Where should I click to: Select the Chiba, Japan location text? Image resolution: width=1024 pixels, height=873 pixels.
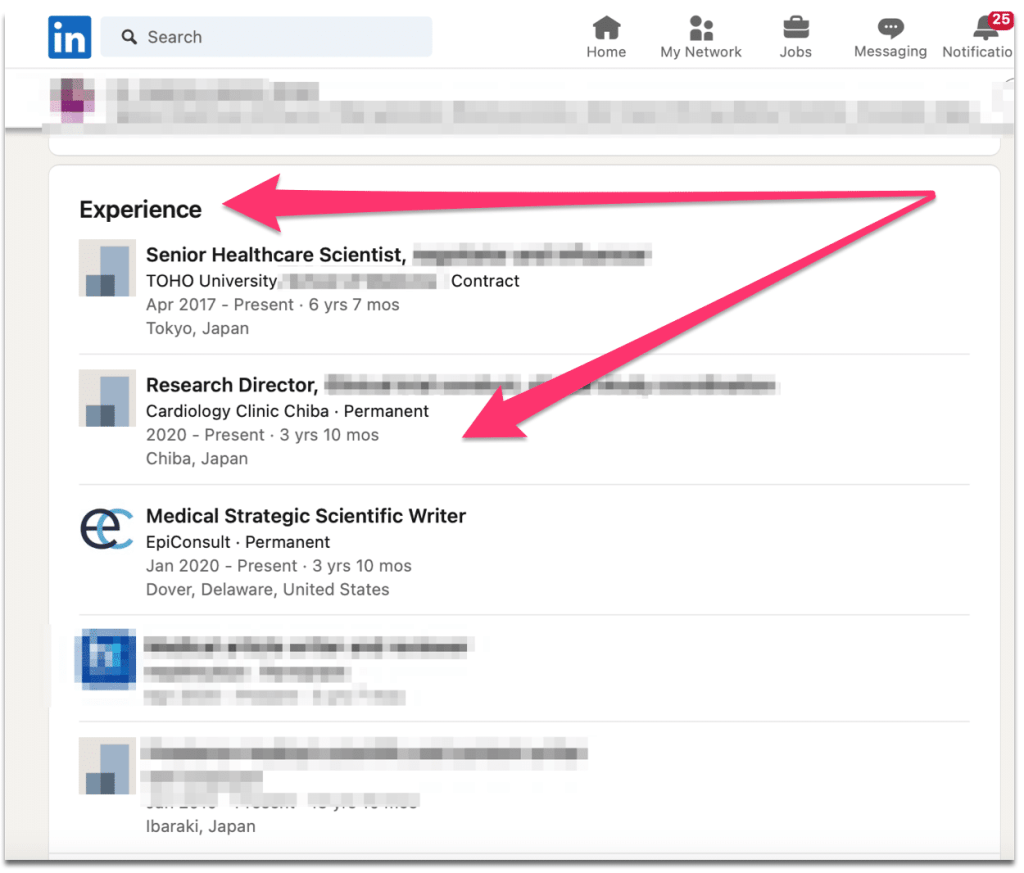[197, 459]
